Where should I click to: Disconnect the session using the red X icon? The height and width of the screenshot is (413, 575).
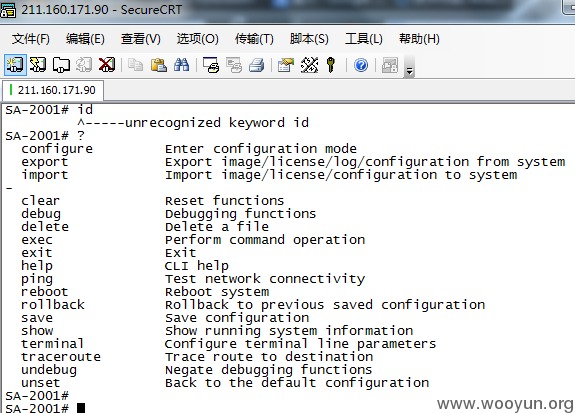107,65
